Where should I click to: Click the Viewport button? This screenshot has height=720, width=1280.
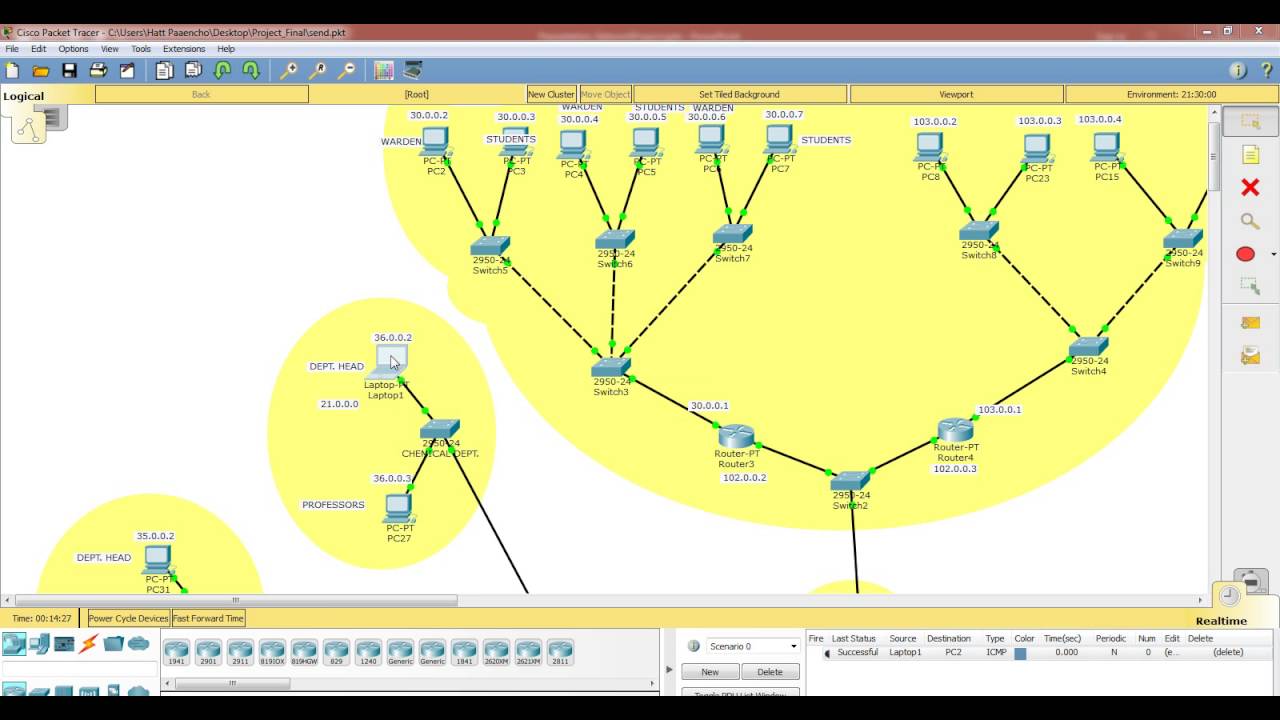point(956,94)
